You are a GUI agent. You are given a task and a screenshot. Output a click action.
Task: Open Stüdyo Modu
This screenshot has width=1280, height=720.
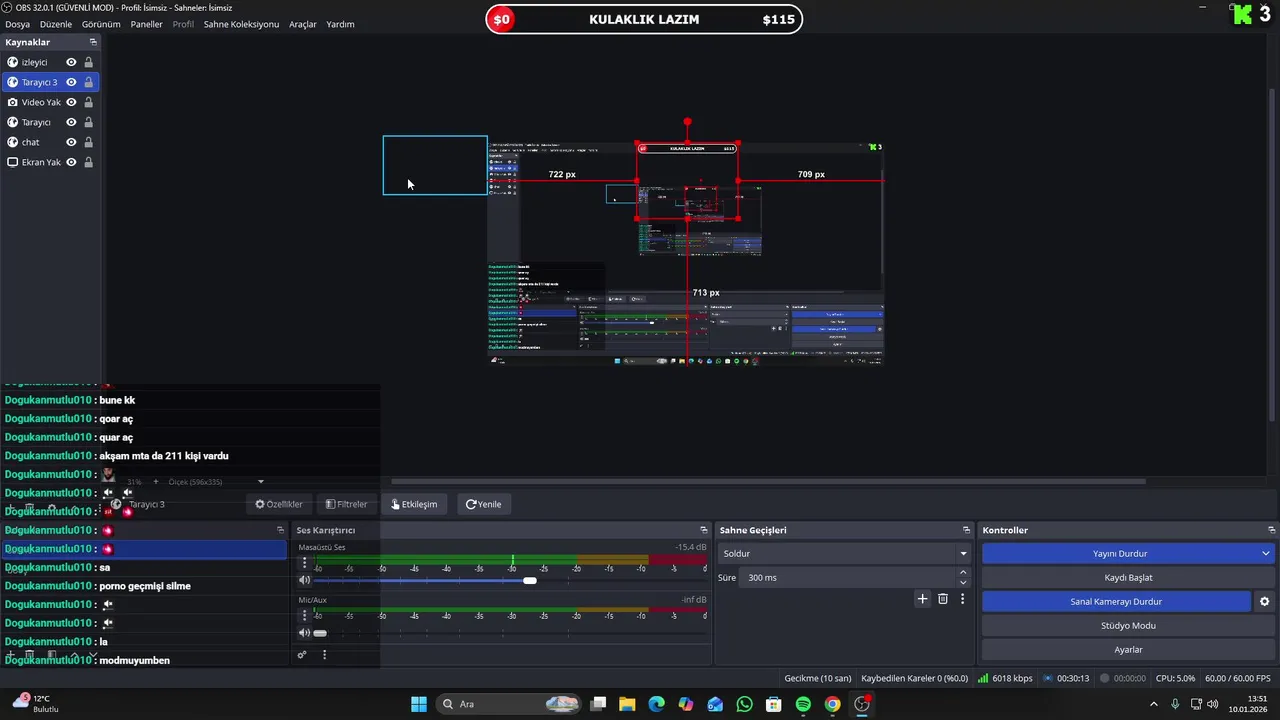1128,626
